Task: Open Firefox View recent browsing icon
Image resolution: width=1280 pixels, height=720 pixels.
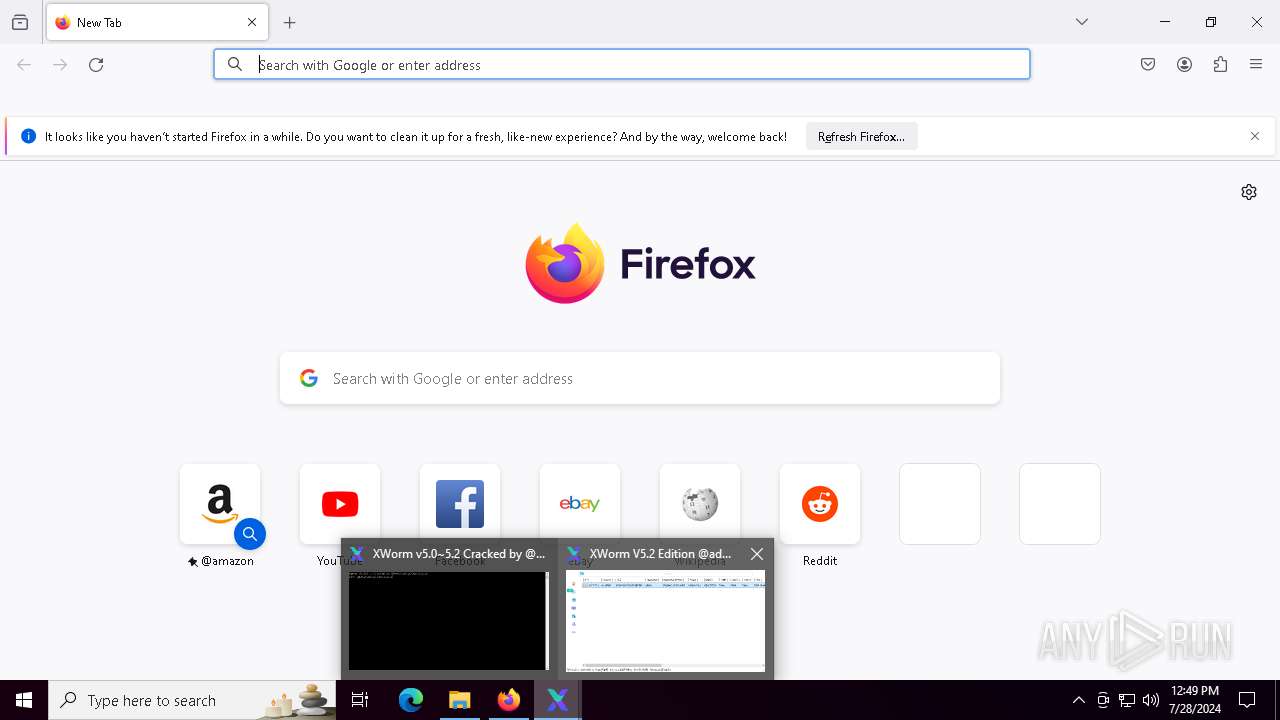Action: click(20, 22)
